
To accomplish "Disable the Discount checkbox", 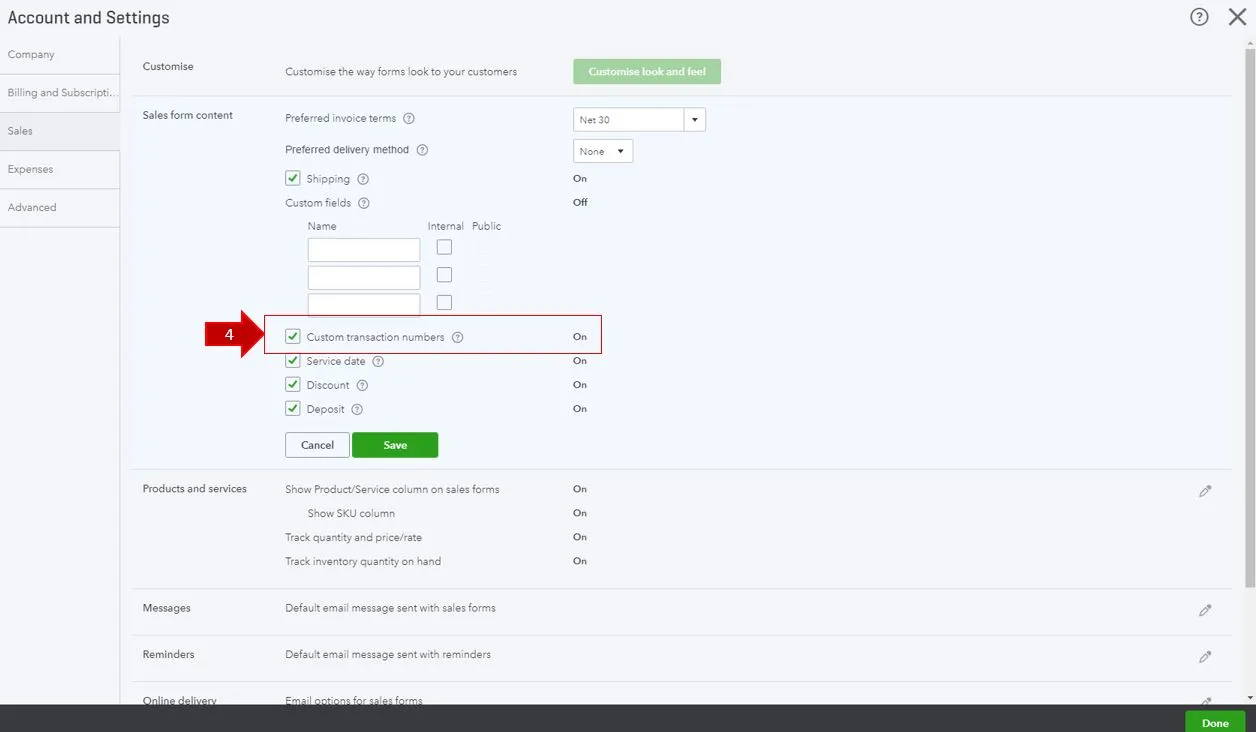I will tap(293, 385).
